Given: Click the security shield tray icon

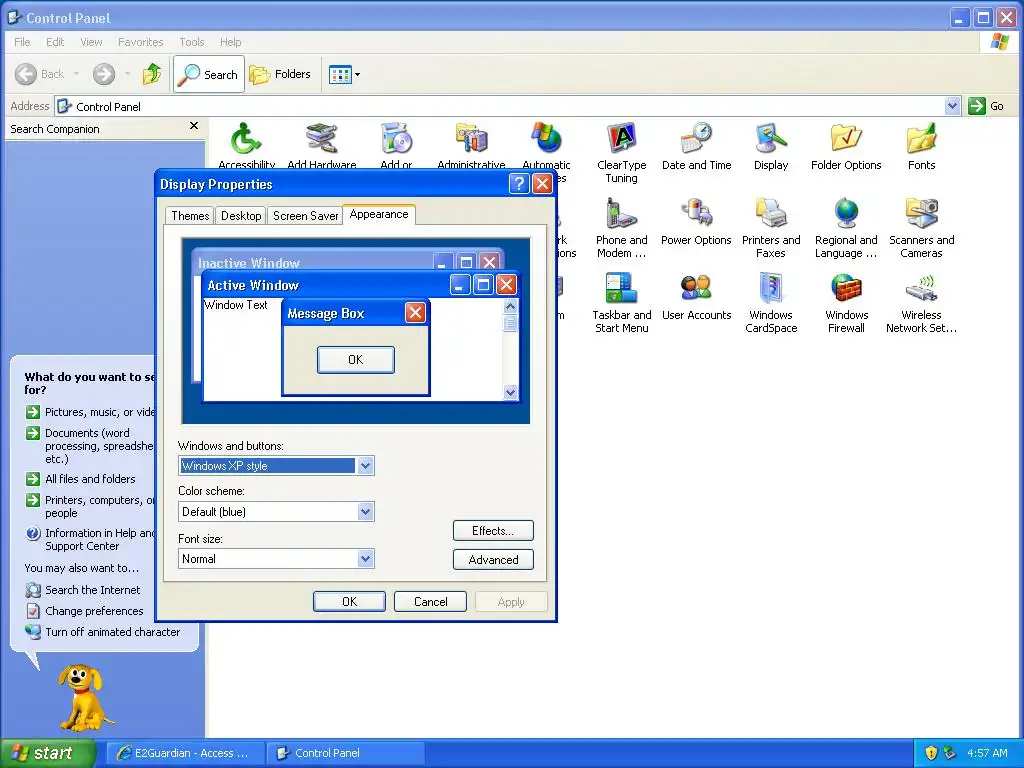Looking at the screenshot, I should pos(931,752).
